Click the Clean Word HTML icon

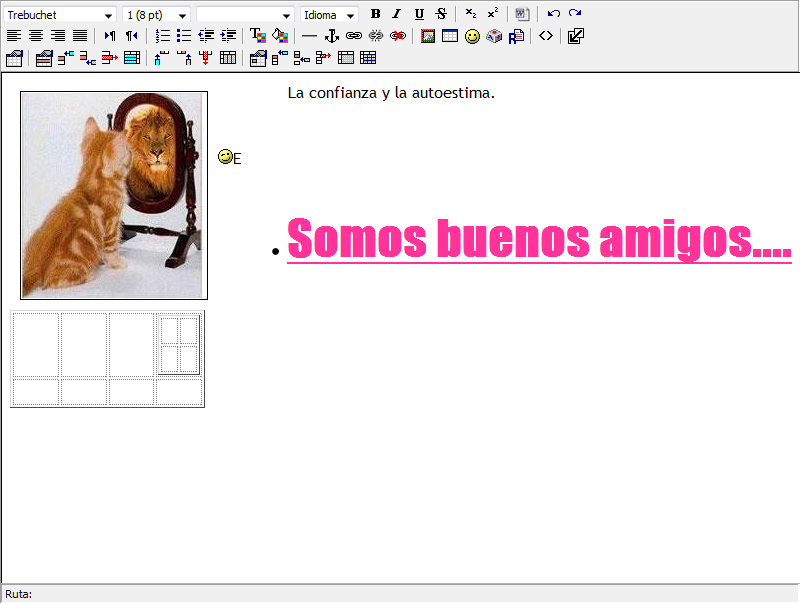click(x=522, y=14)
